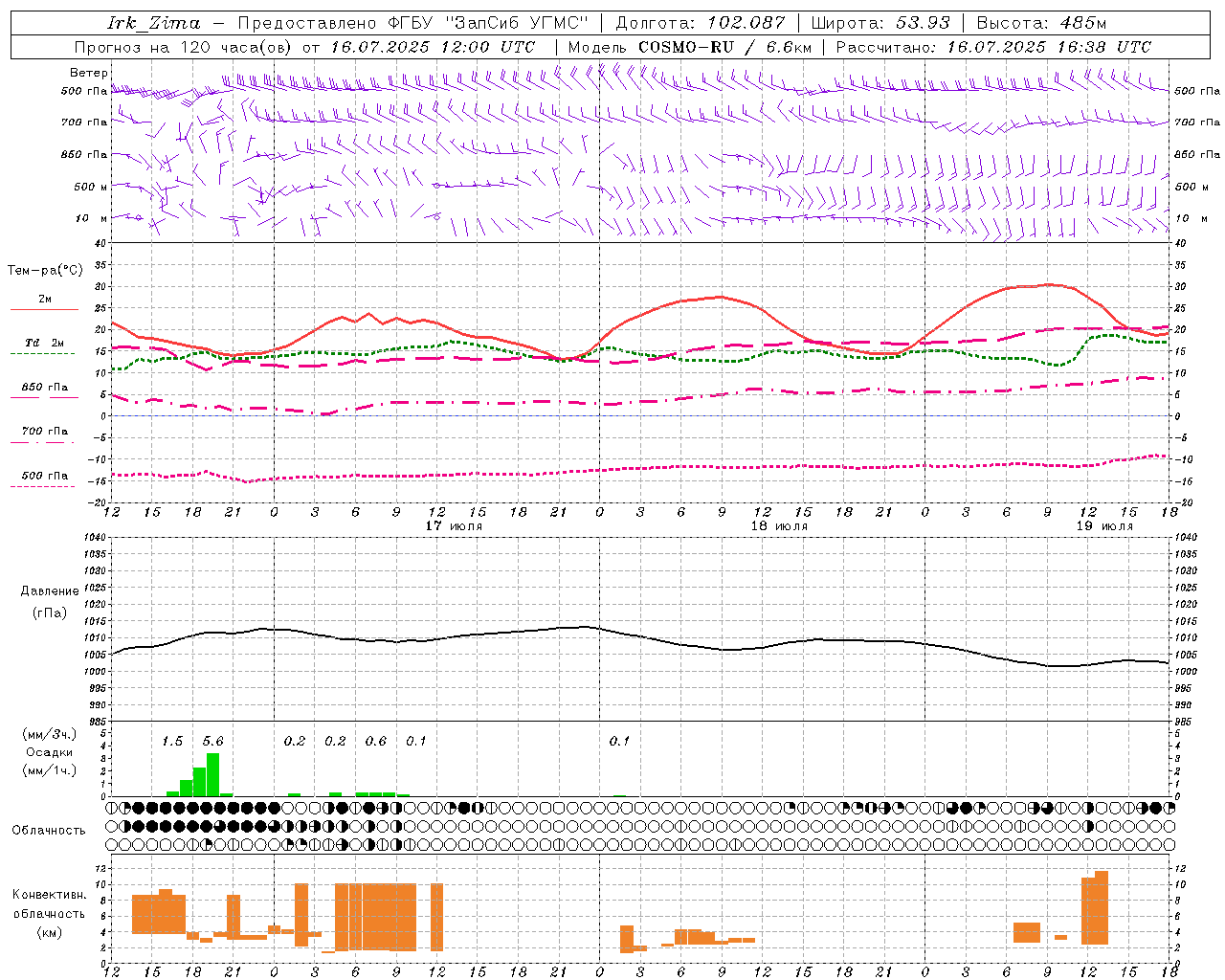Click the "18 июля" date label
The height and width of the screenshot is (980, 1225).
[779, 526]
